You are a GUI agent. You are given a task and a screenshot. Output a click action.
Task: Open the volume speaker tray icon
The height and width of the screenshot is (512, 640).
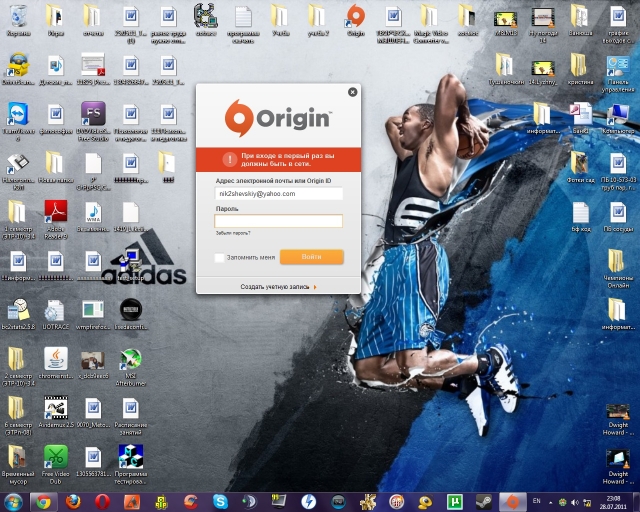click(575, 503)
